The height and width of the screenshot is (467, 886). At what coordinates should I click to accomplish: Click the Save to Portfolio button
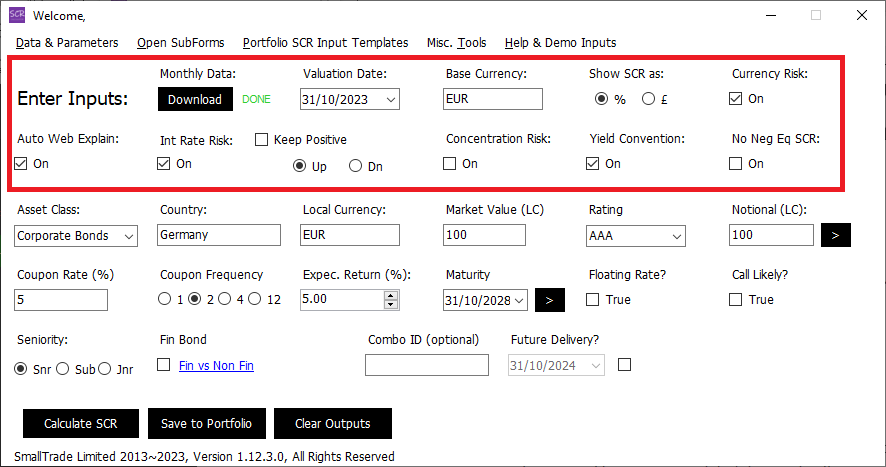tap(206, 424)
